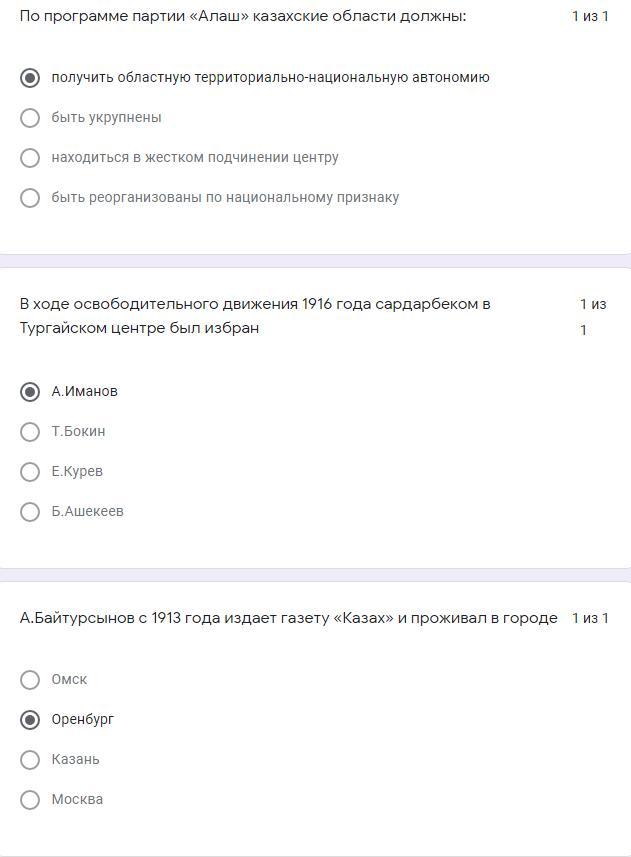Click the Оренбург answer label text

pos(82,719)
